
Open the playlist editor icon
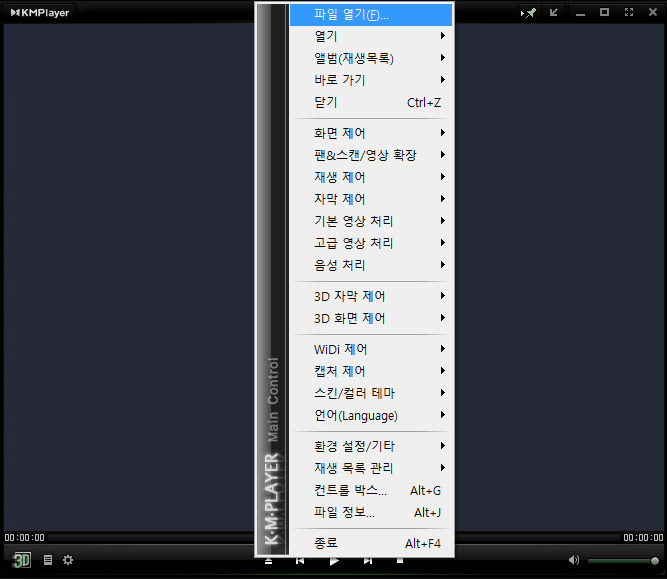pyautogui.click(x=48, y=560)
